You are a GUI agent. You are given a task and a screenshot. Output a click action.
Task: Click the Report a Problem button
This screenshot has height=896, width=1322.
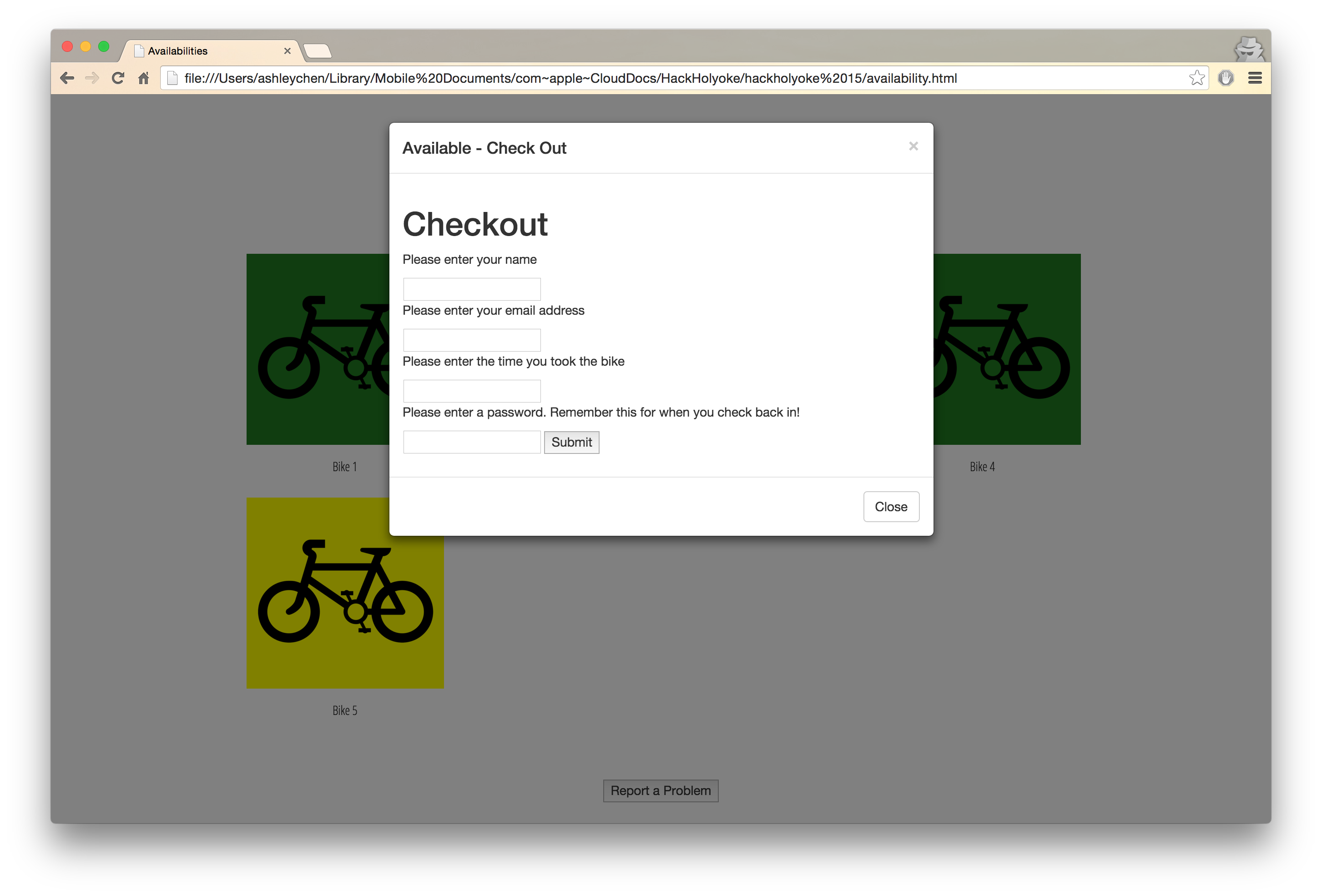pos(661,791)
